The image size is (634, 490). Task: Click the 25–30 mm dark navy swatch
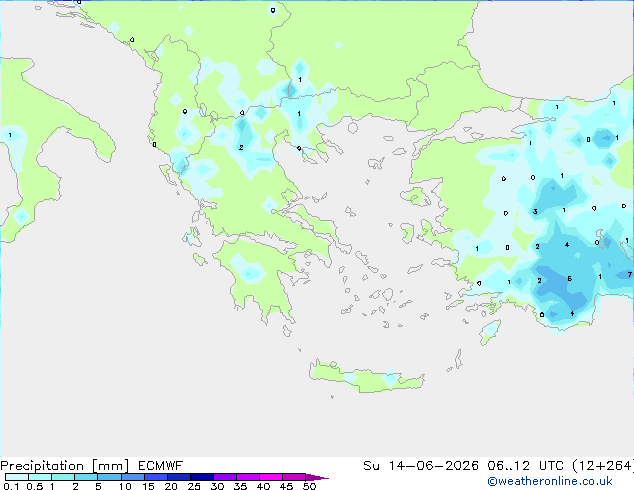pos(201,477)
